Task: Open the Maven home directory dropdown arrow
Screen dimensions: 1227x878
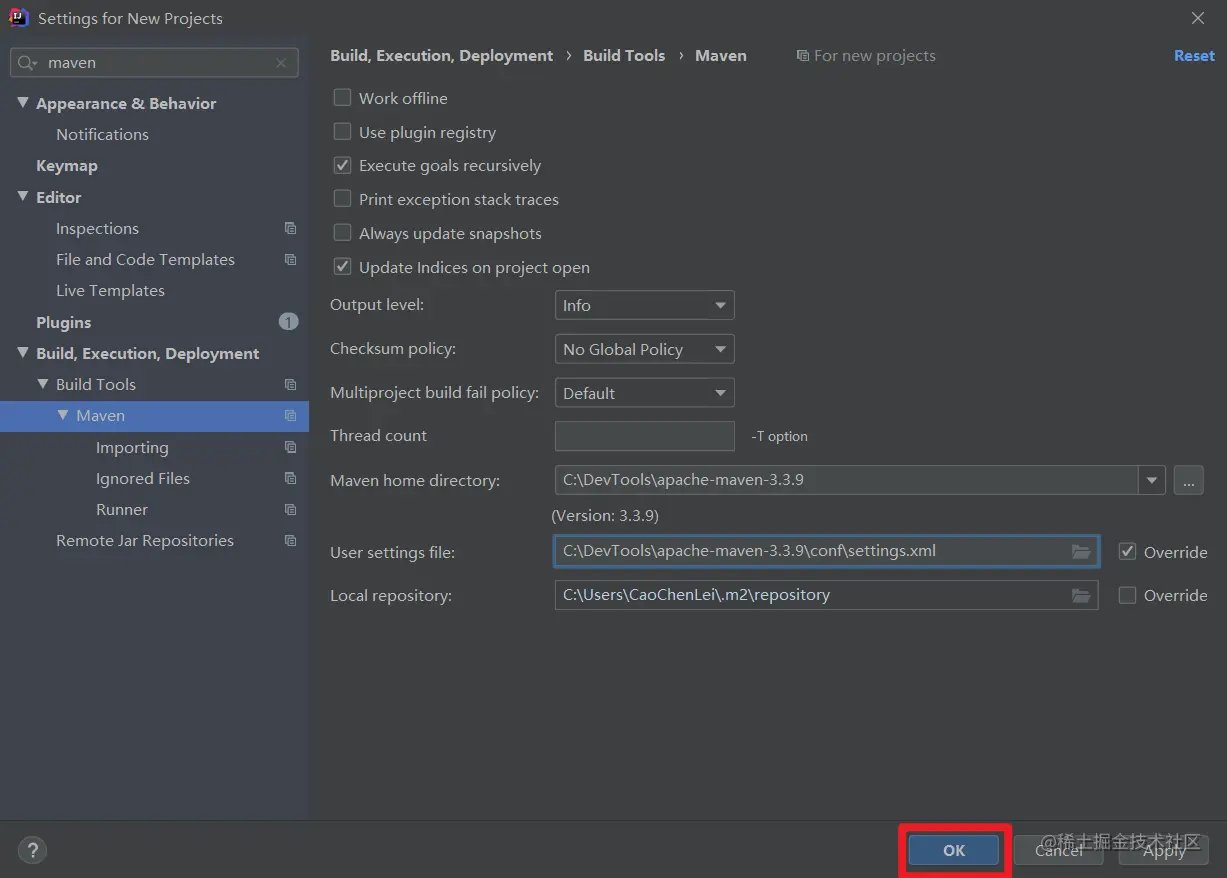Action: click(x=1152, y=480)
